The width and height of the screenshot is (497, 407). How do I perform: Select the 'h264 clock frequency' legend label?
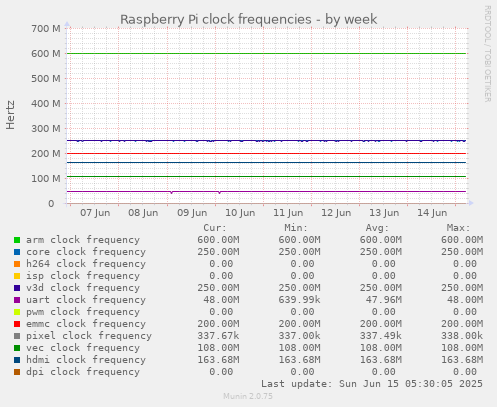(x=86, y=264)
